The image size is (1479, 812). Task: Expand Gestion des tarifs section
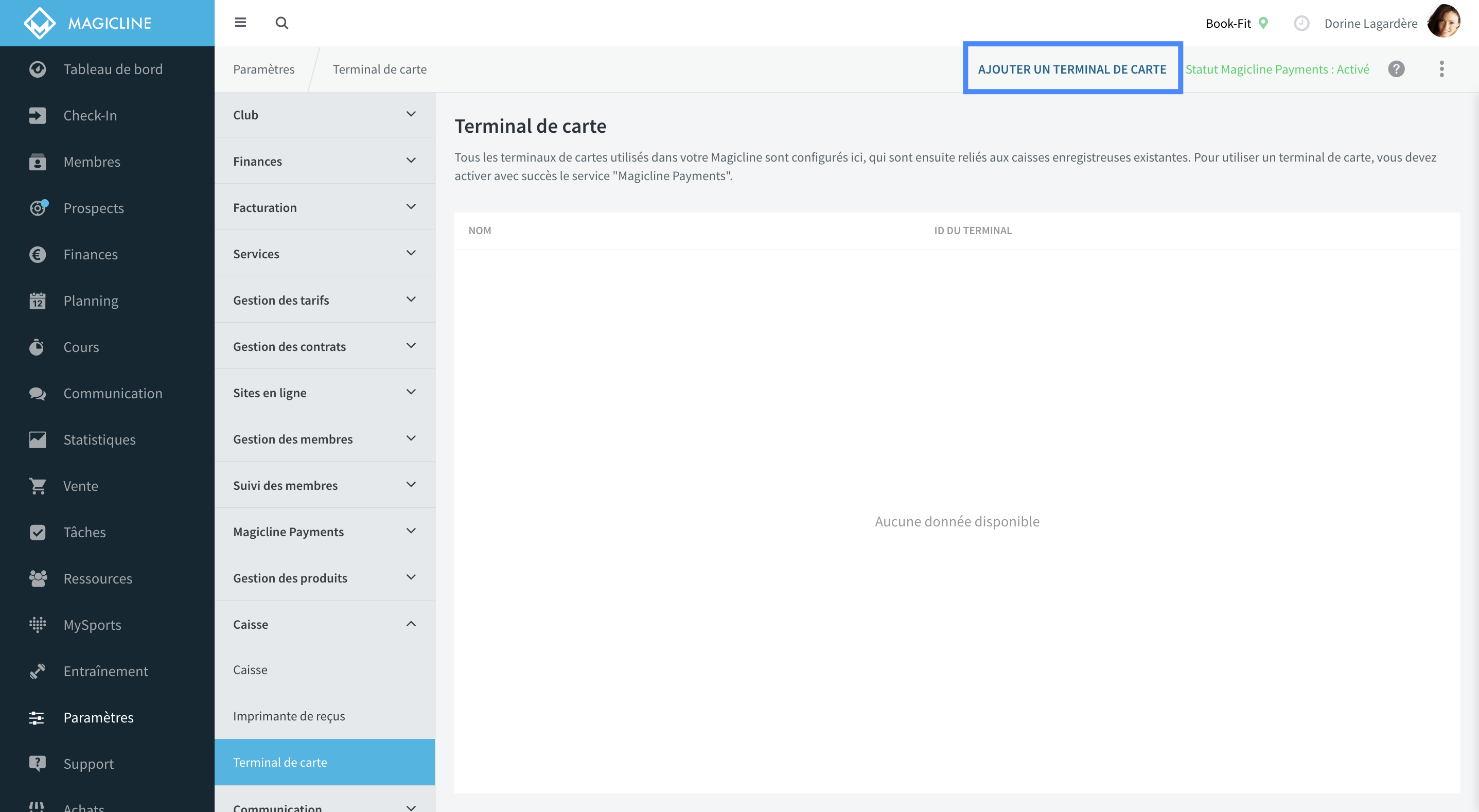coord(324,300)
